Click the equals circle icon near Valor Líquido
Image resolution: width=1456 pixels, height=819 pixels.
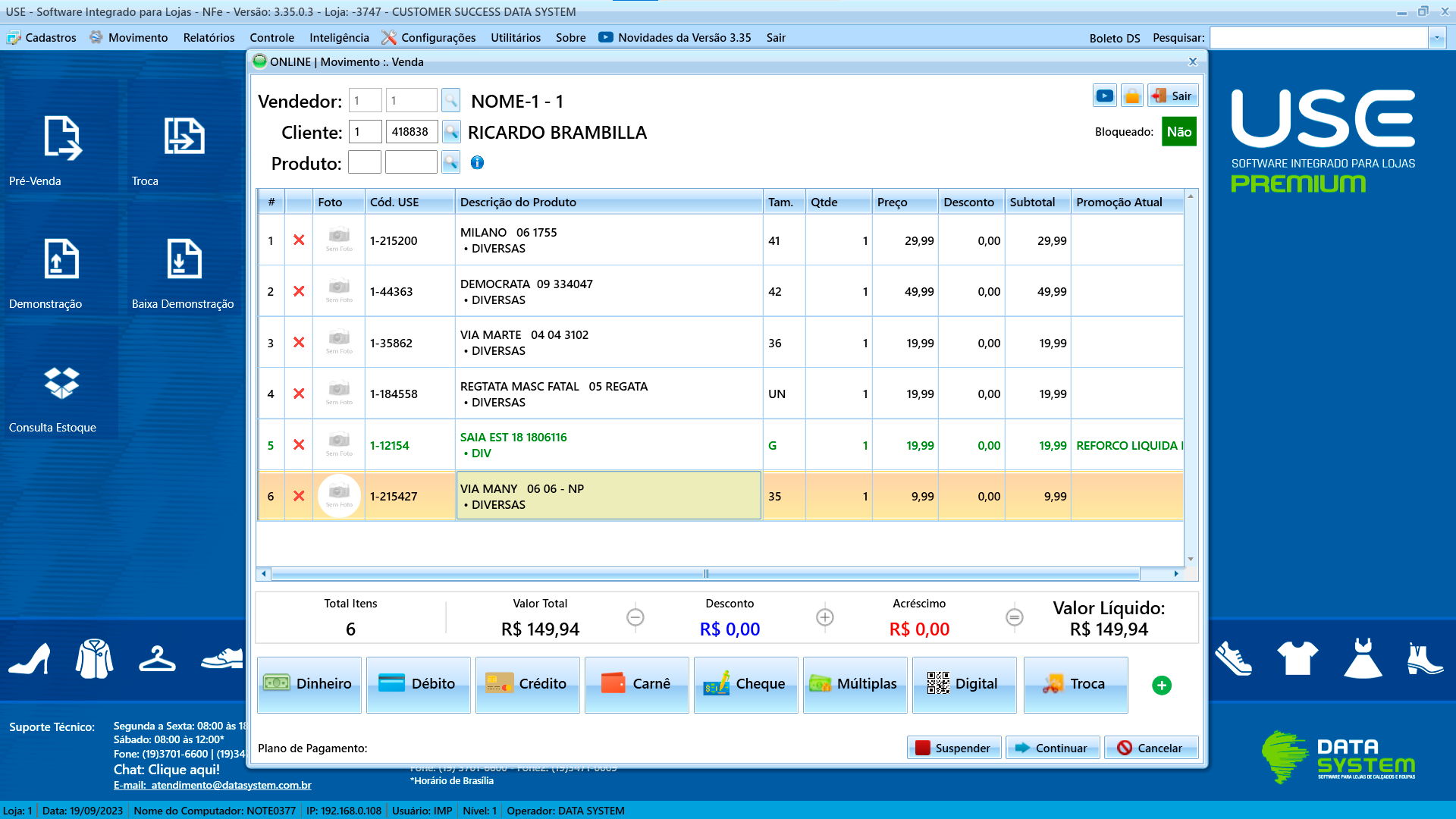point(1015,617)
